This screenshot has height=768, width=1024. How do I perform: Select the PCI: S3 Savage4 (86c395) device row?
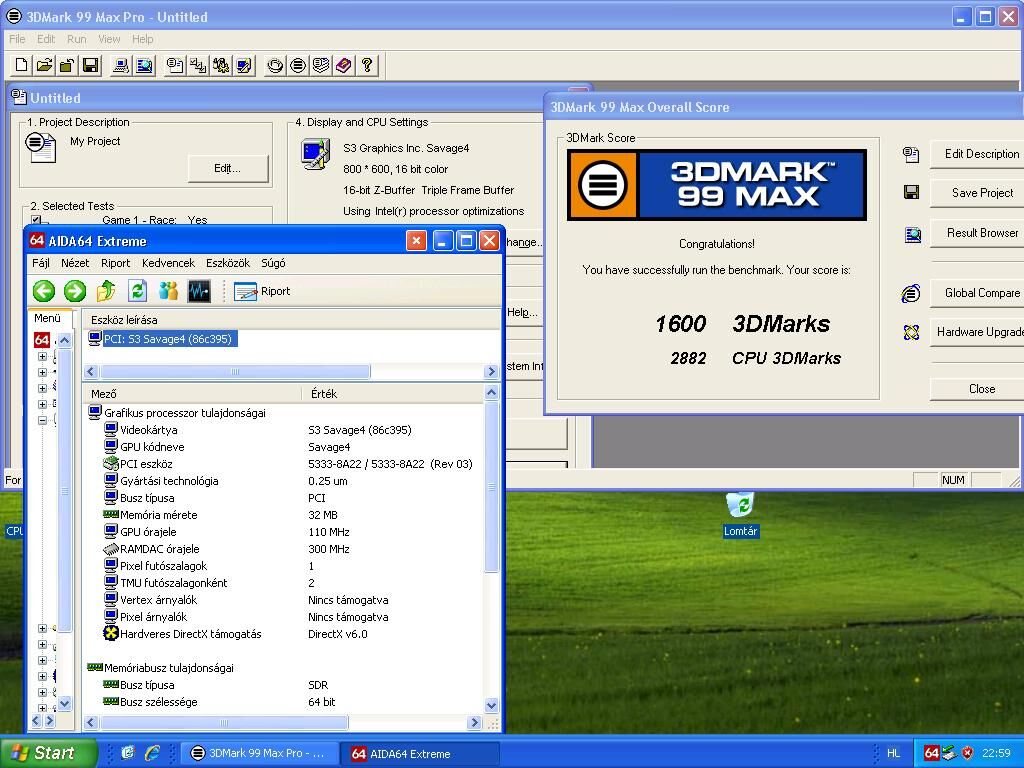coord(163,339)
